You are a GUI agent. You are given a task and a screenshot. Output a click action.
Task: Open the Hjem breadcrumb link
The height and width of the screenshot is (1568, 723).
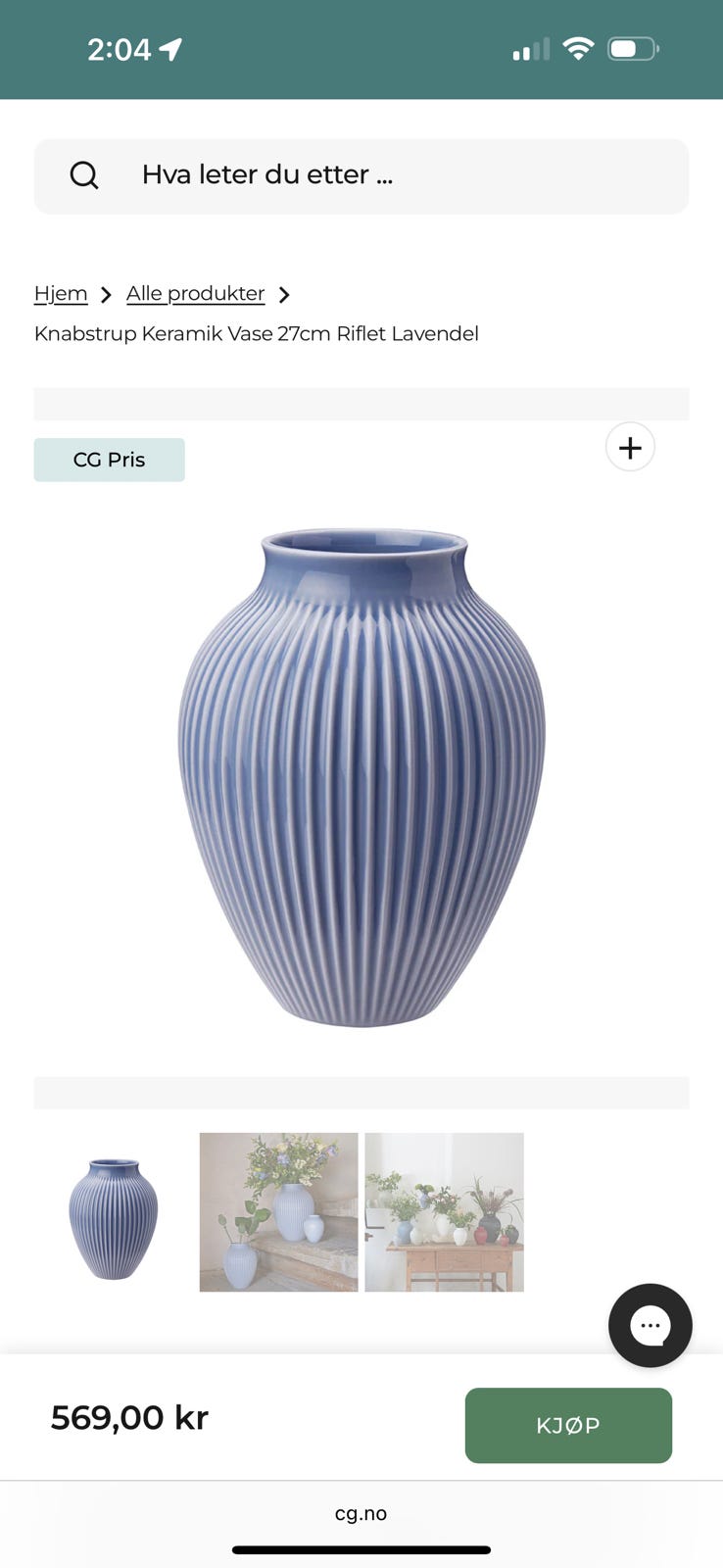click(x=61, y=293)
